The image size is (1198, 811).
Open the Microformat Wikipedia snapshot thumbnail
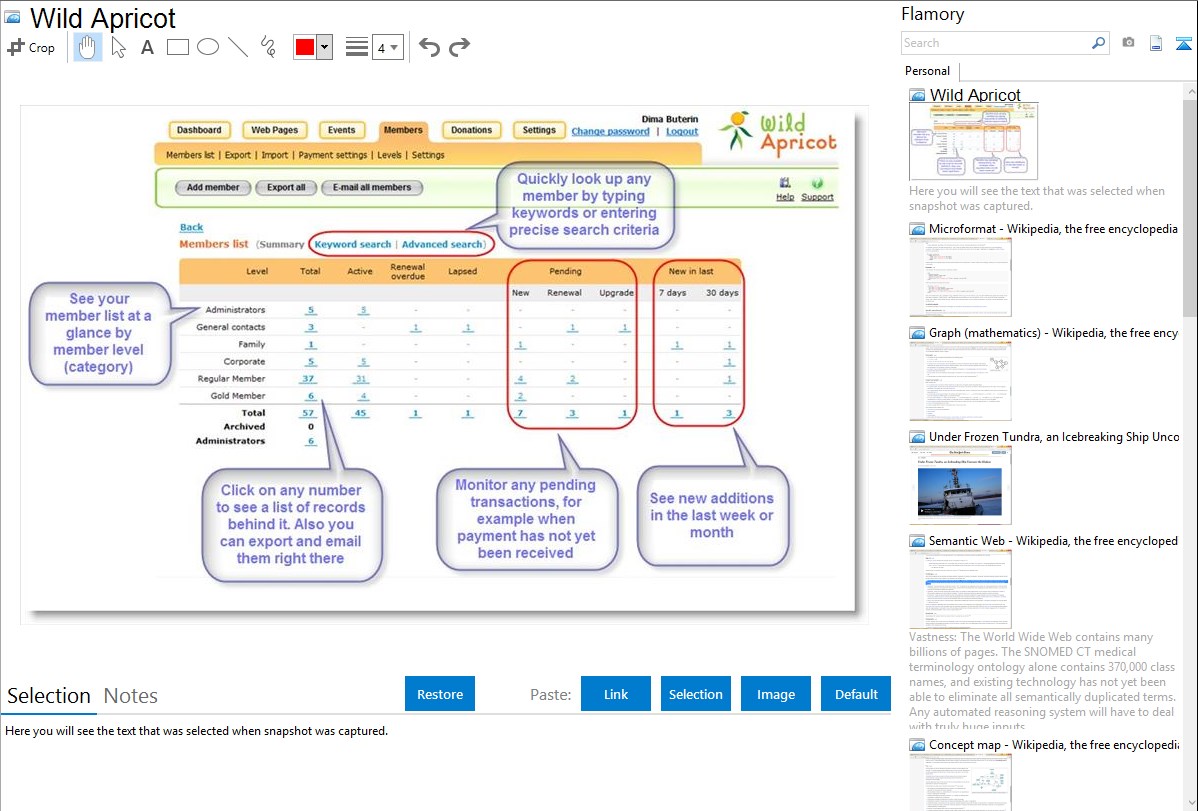pos(960,277)
